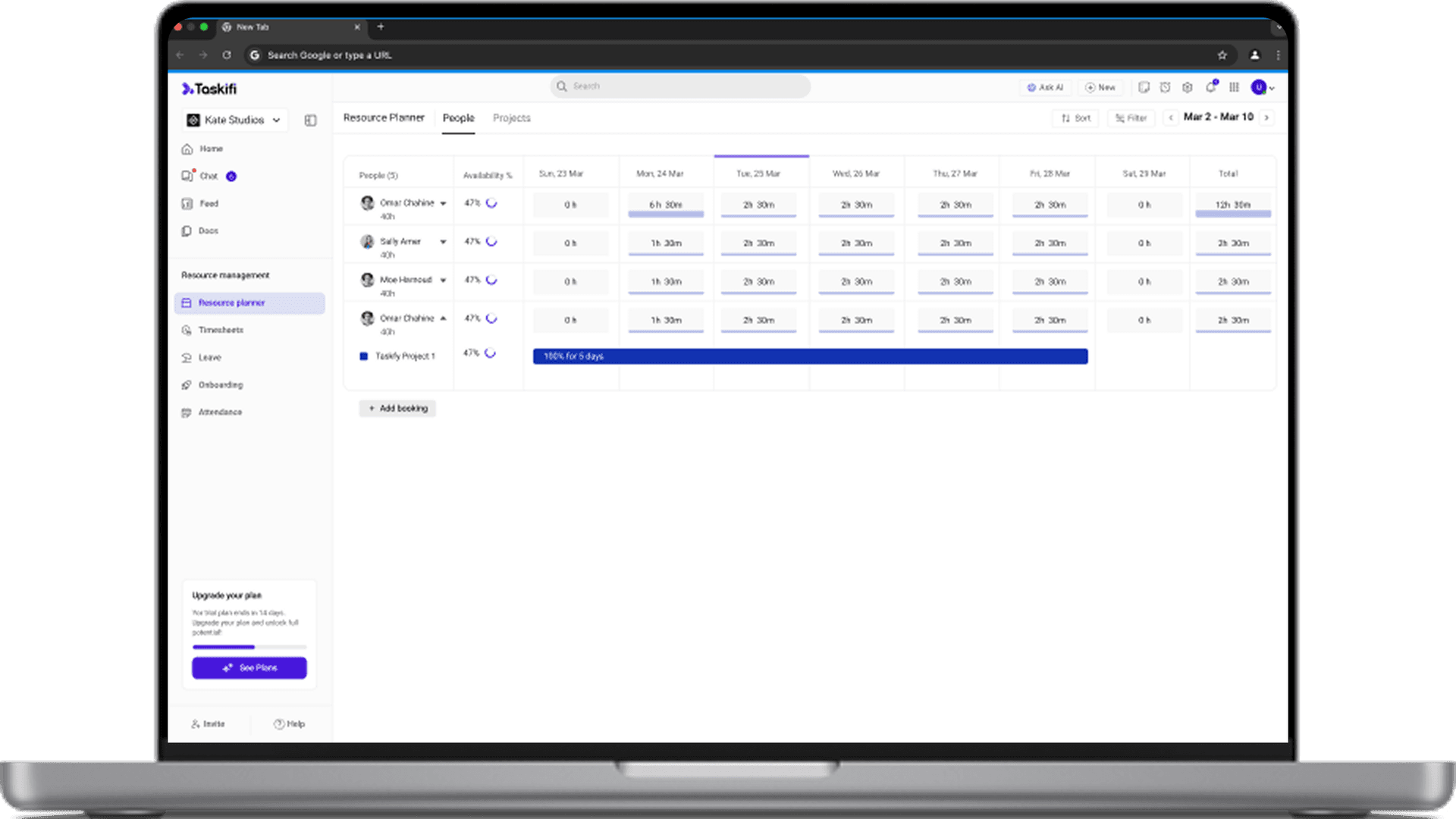Image resolution: width=1456 pixels, height=819 pixels.
Task: Go to Attendance in sidebar
Action: [x=220, y=412]
